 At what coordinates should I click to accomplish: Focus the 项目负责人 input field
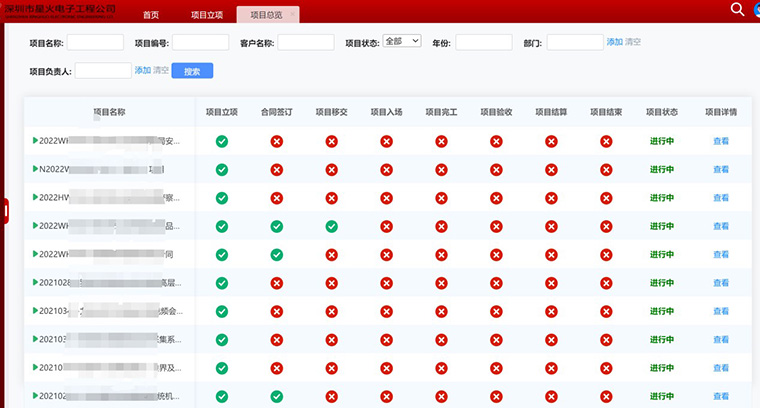tap(103, 70)
